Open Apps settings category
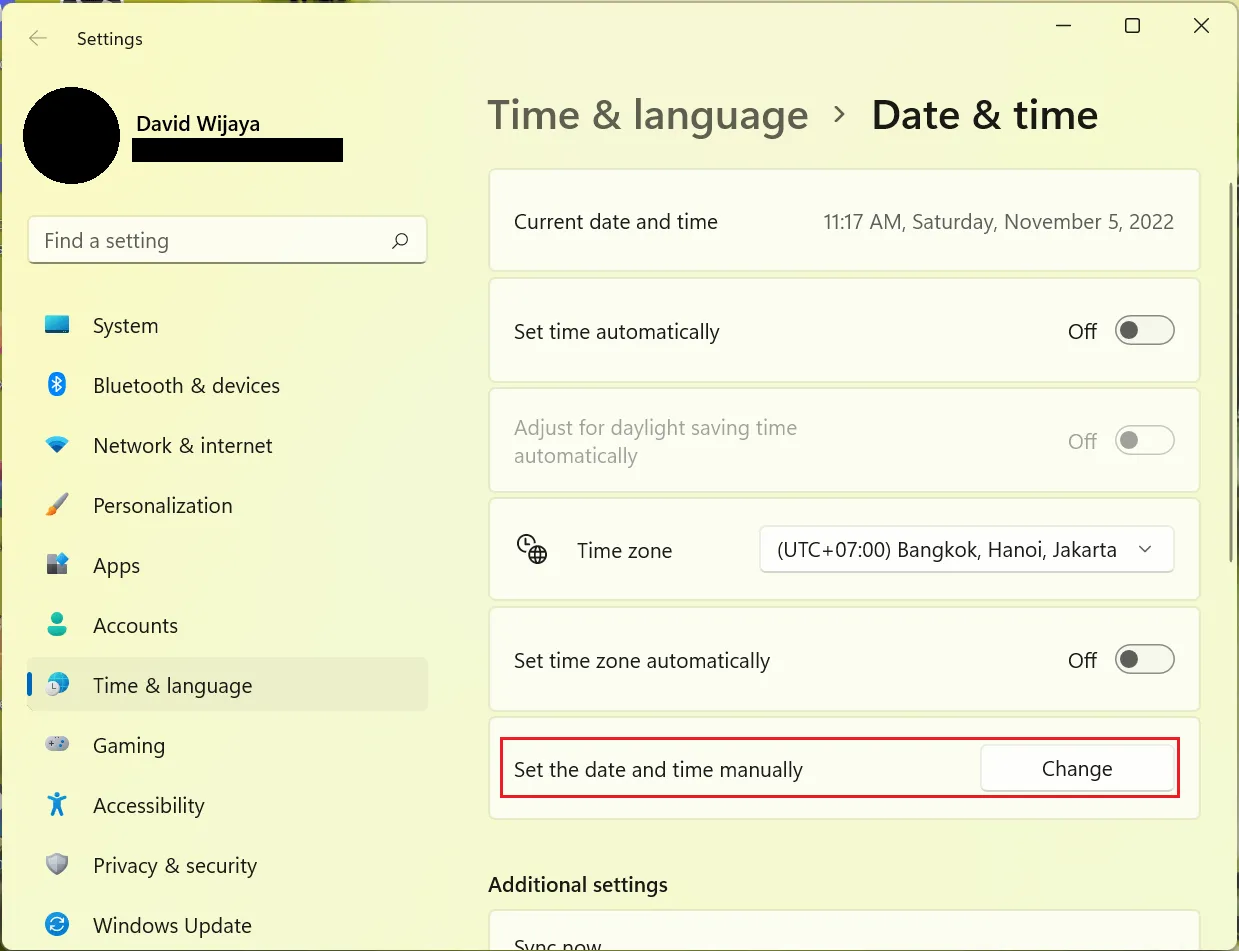The height and width of the screenshot is (951, 1239). pos(228,566)
